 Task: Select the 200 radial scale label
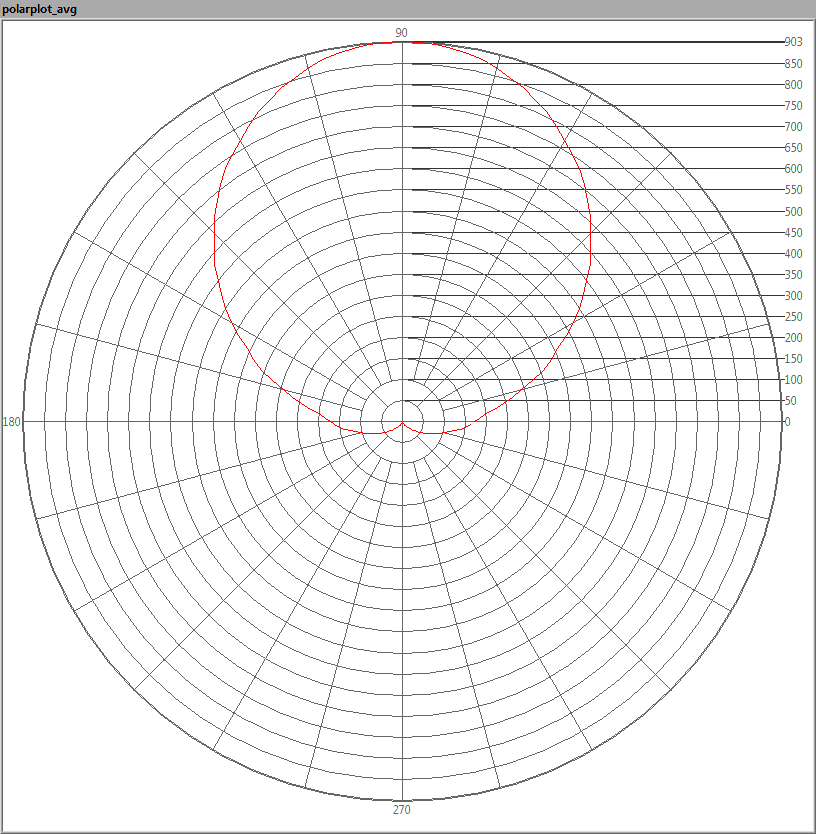coord(793,338)
